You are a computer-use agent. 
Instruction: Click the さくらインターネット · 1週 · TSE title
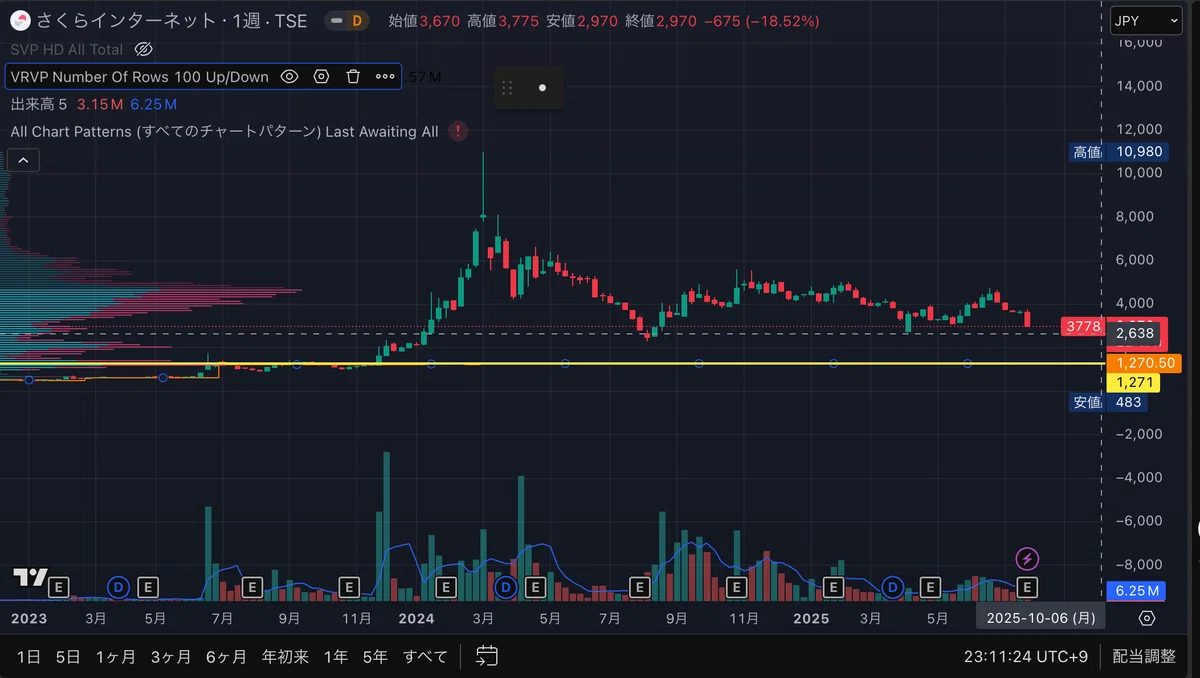171,20
